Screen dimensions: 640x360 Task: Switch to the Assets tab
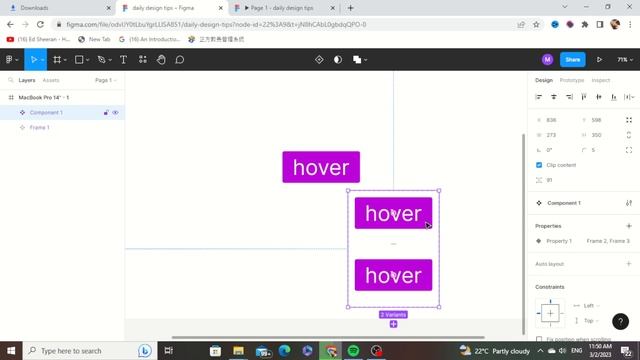51,80
